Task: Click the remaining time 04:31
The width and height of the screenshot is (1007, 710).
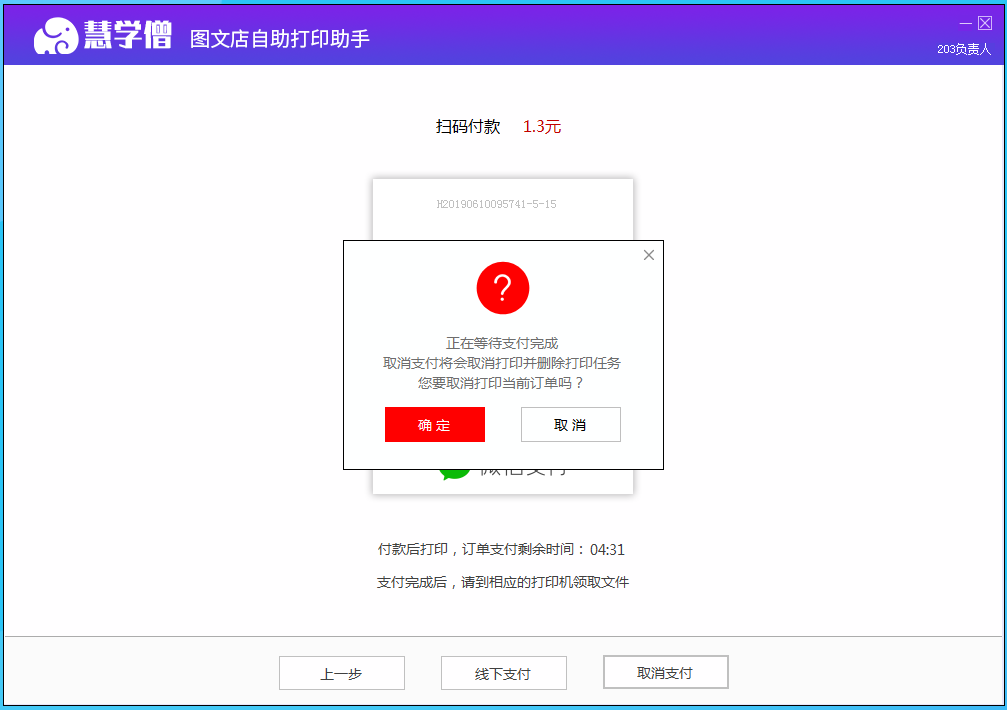Action: [607, 550]
